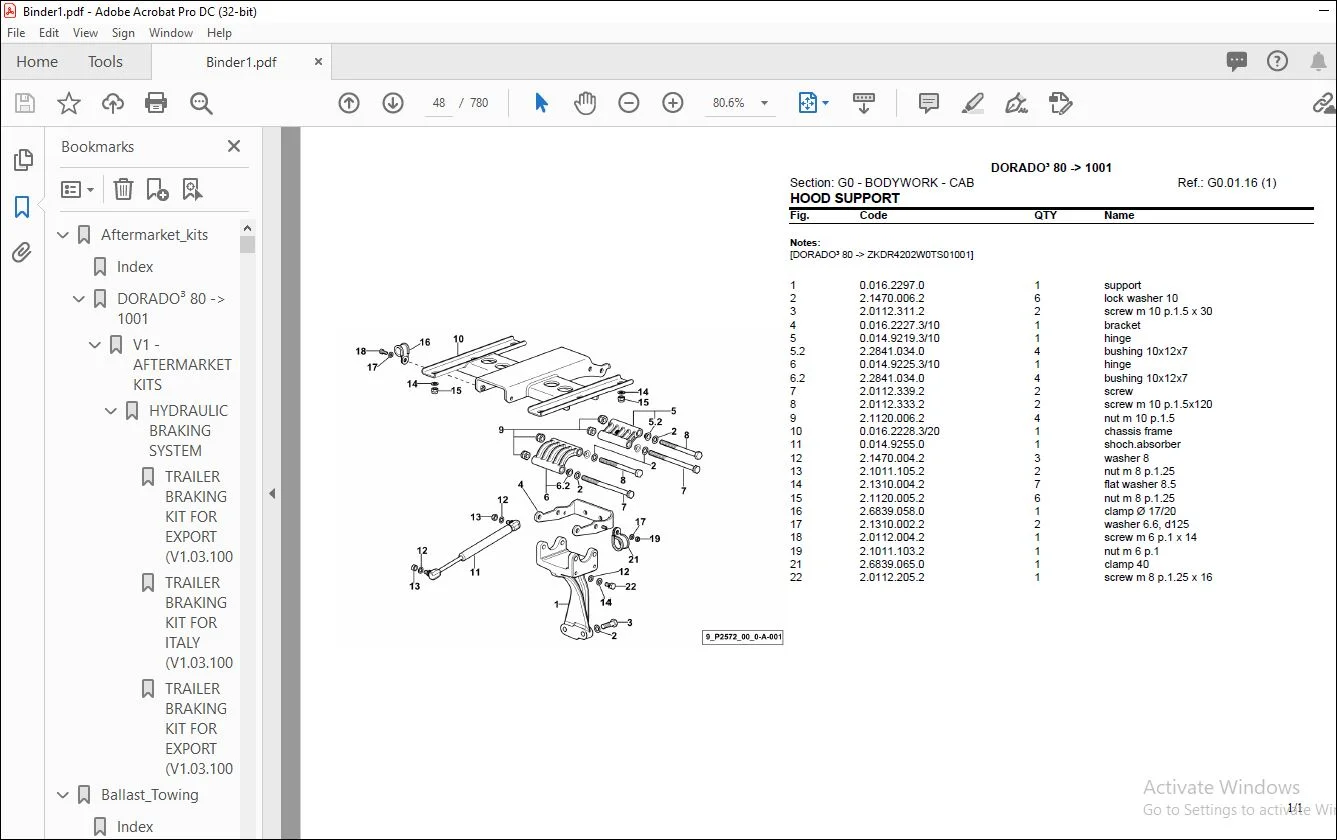1337x840 pixels.
Task: Open the Index bookmark under Ballast_Towing
Action: (135, 827)
